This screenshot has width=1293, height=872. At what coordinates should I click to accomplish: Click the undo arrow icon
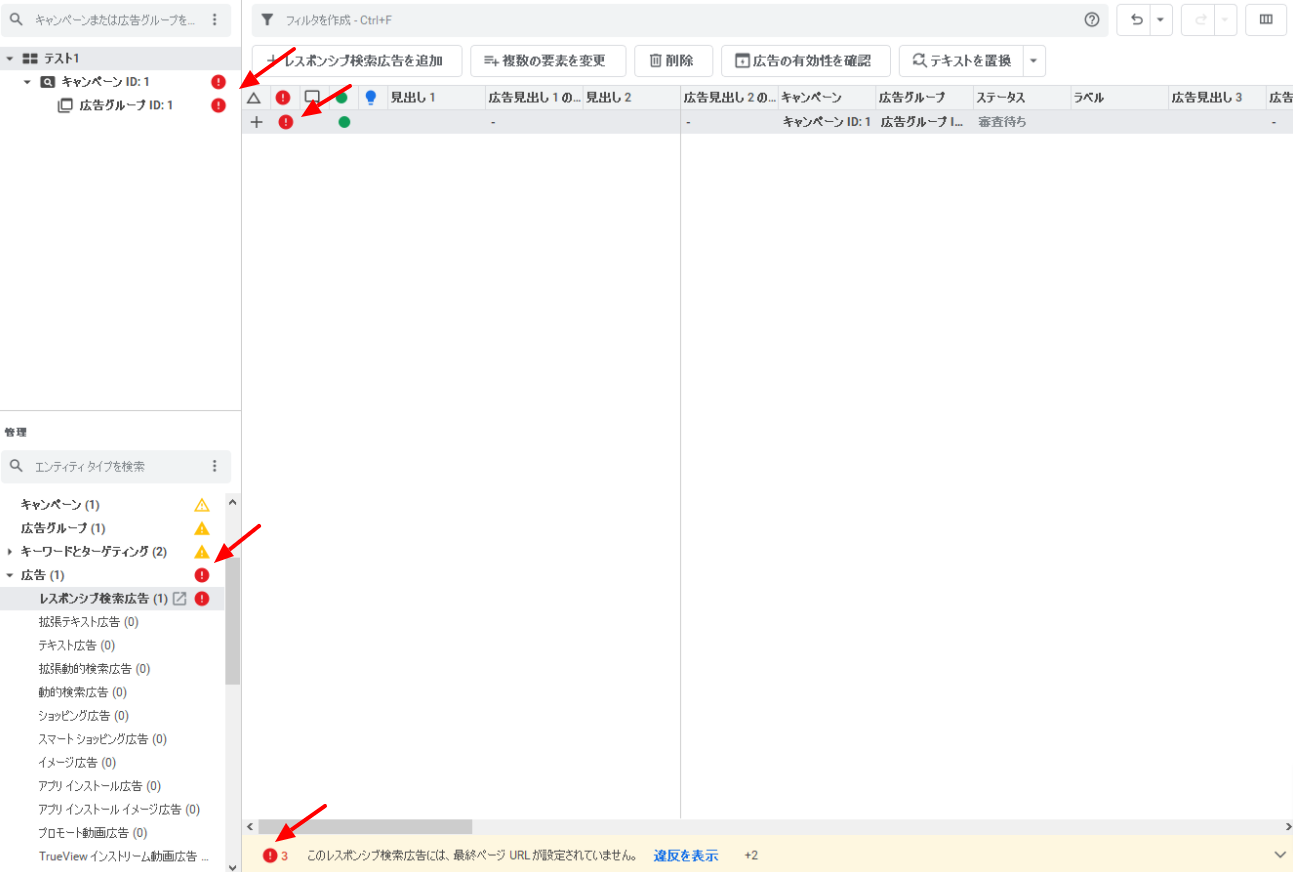point(1136,20)
